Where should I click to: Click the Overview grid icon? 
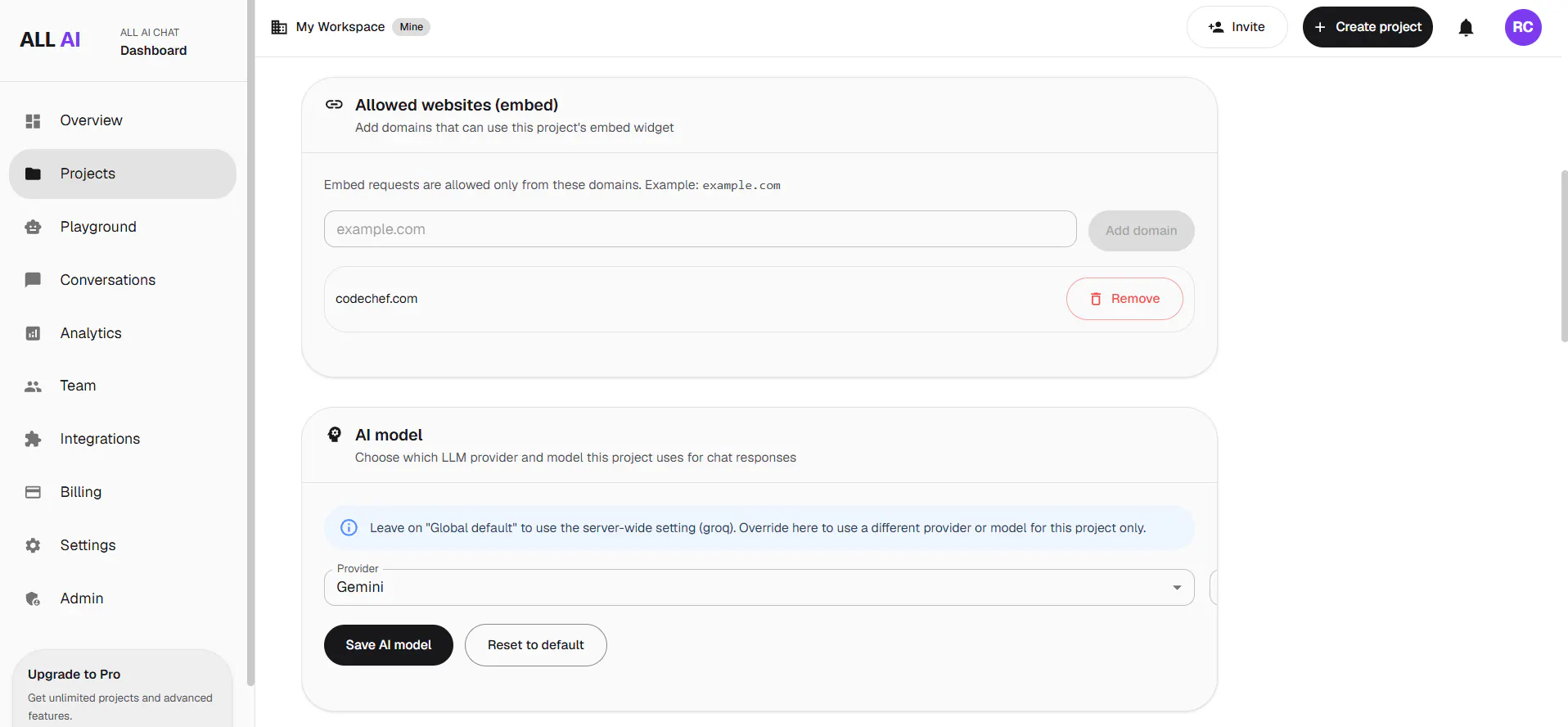tap(33, 121)
